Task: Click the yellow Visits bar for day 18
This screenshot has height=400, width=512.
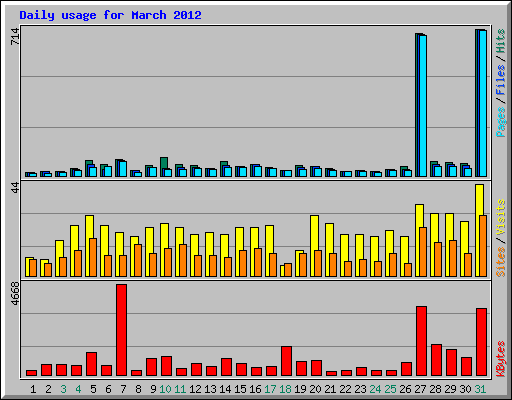Action: point(283,271)
